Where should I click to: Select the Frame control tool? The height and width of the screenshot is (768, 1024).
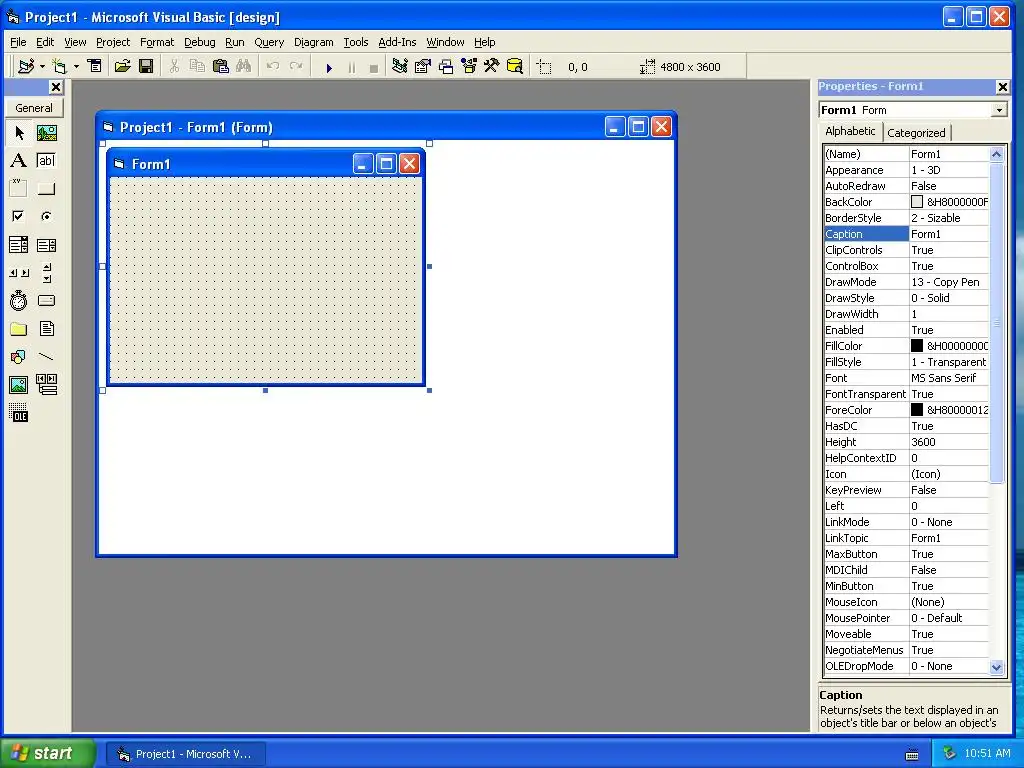pos(19,189)
